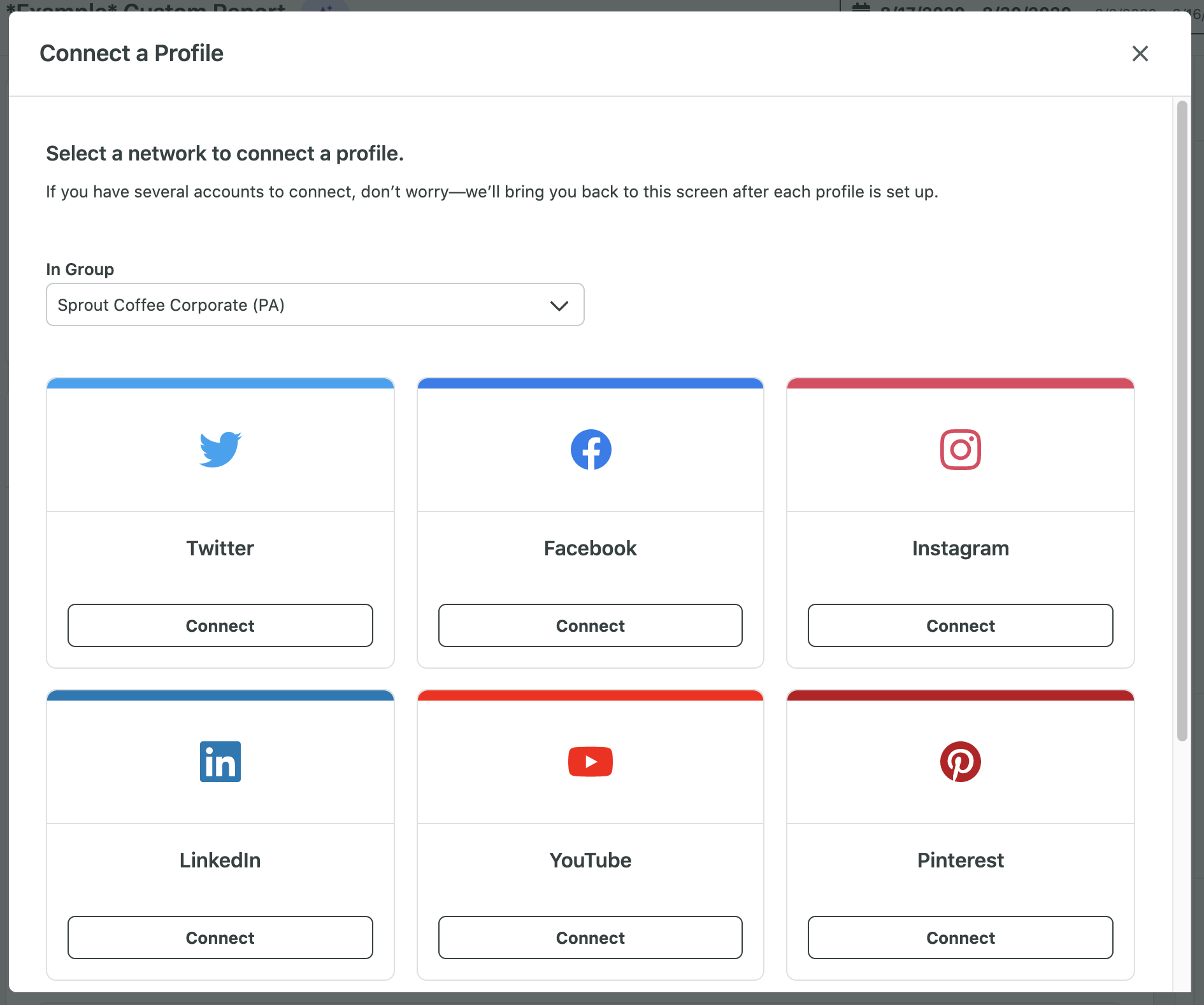
Task: Click 'Select a network to connect a profile.' text
Action: tap(225, 153)
